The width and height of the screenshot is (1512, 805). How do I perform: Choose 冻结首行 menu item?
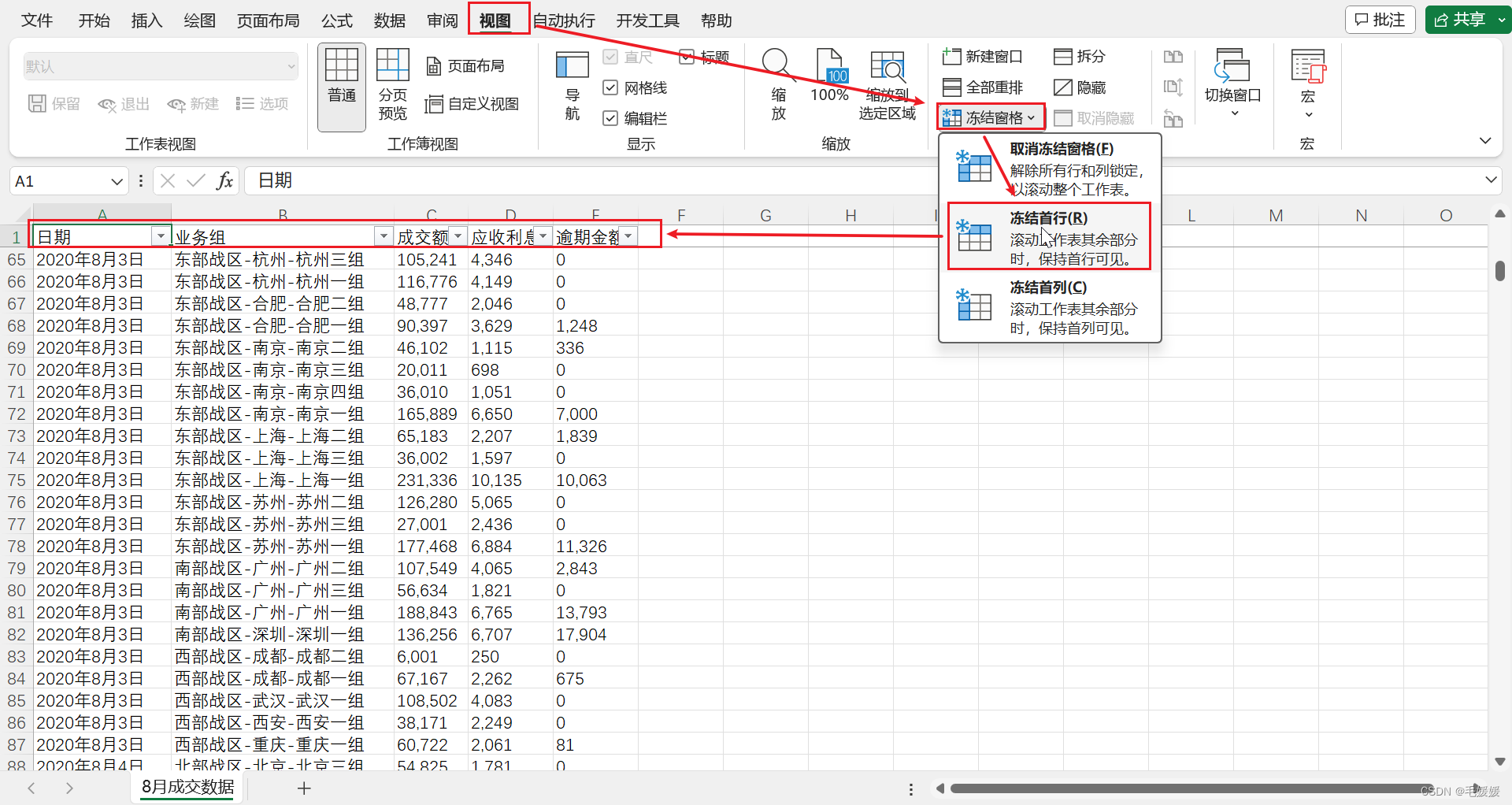click(1050, 238)
